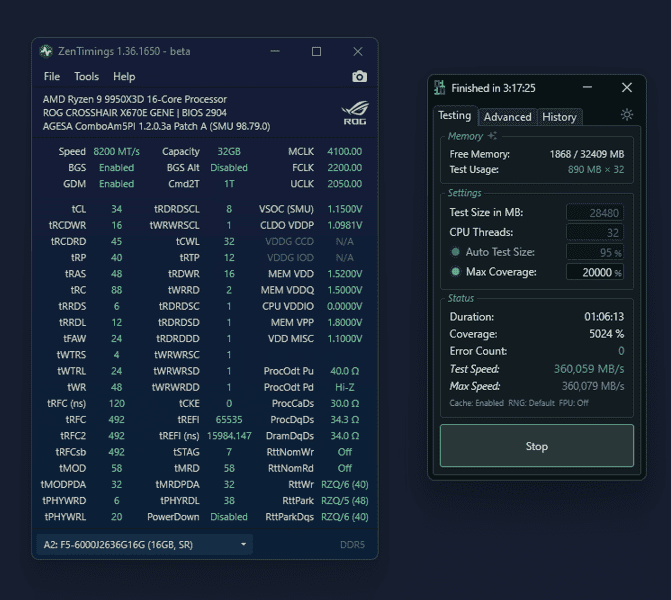Take a screenshot with the ZenTimings camera icon
Image resolution: width=671 pixels, height=600 pixels.
tap(359, 77)
